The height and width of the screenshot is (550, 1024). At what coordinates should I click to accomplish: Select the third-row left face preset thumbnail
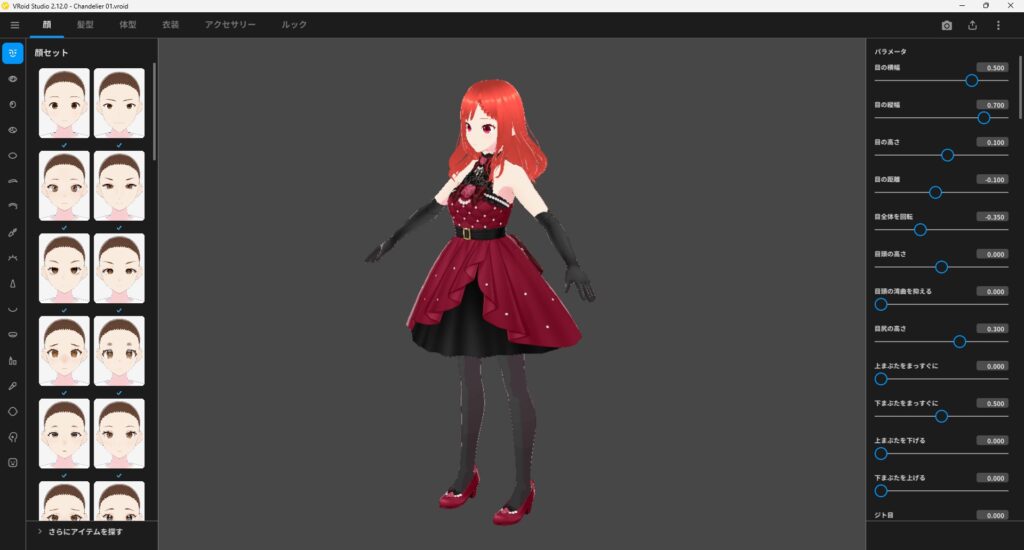click(x=64, y=268)
